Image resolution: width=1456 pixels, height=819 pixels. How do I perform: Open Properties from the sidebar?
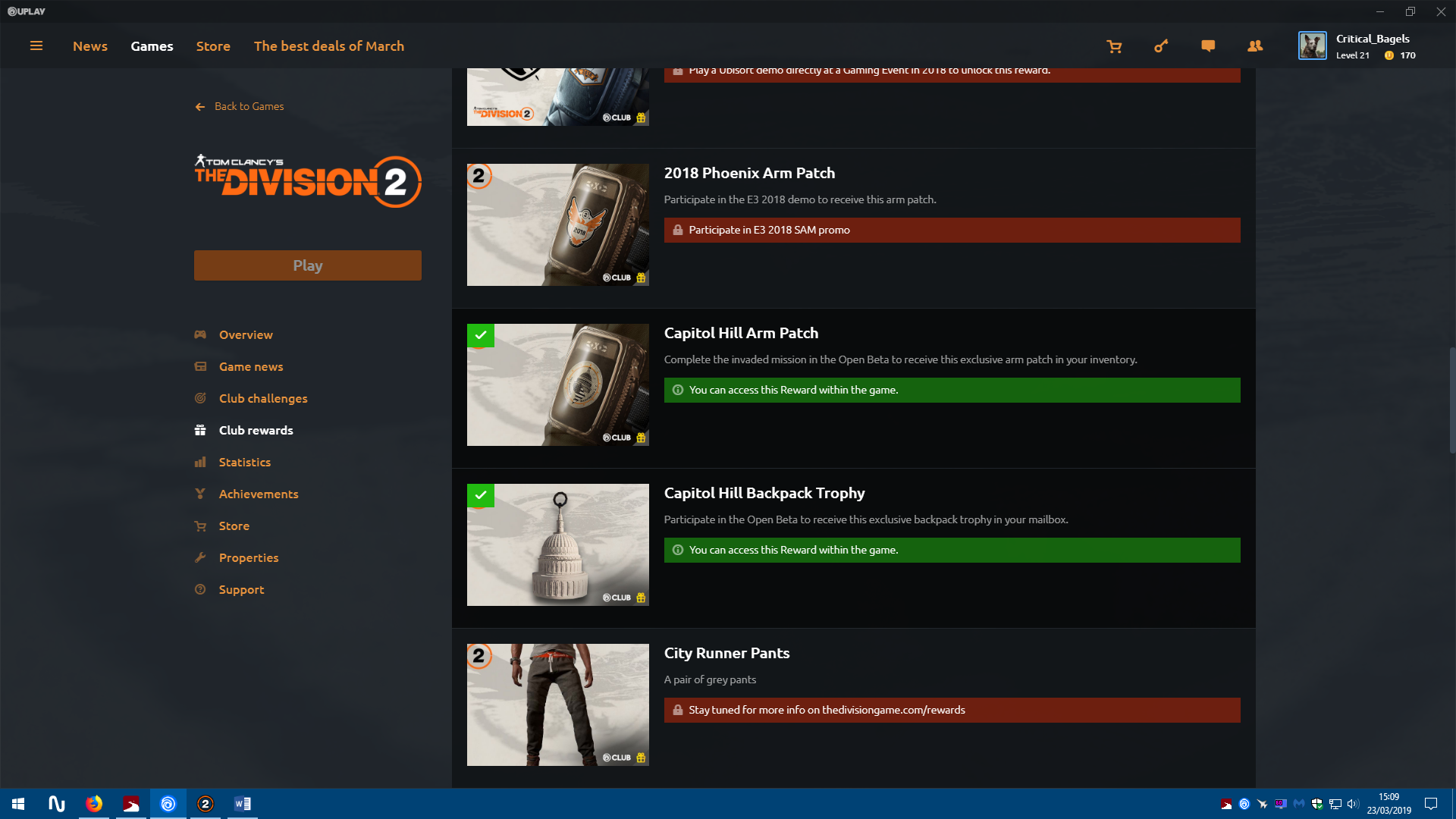click(x=249, y=557)
